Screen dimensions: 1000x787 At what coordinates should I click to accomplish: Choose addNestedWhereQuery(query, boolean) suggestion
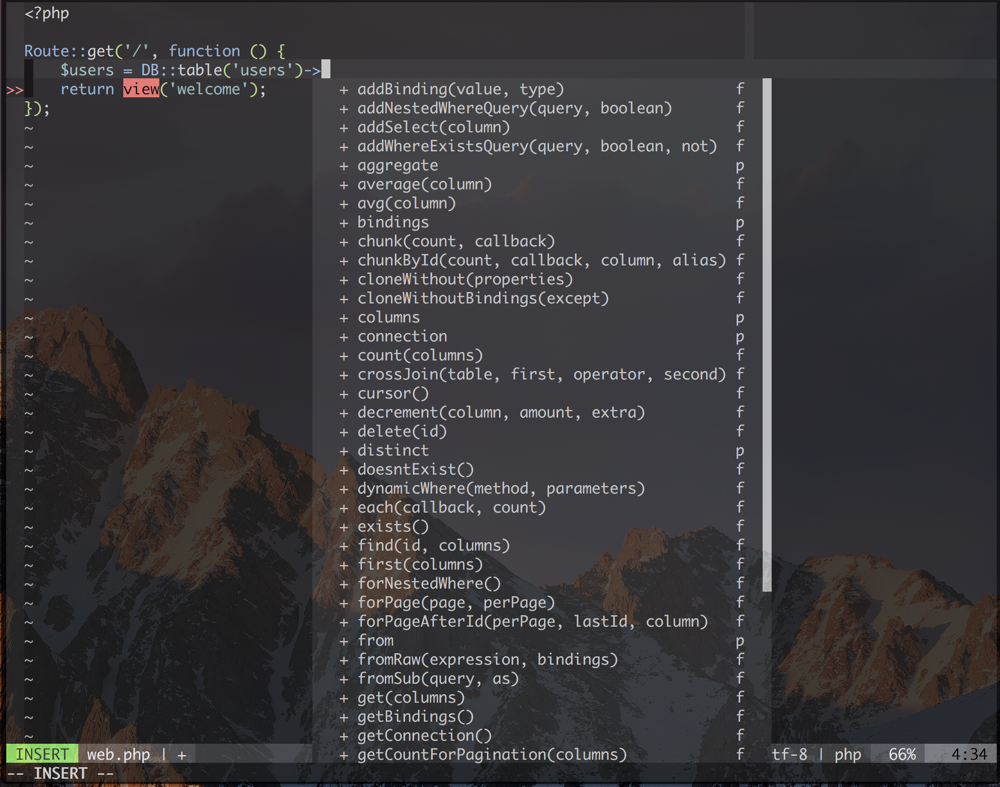pyautogui.click(x=542, y=108)
